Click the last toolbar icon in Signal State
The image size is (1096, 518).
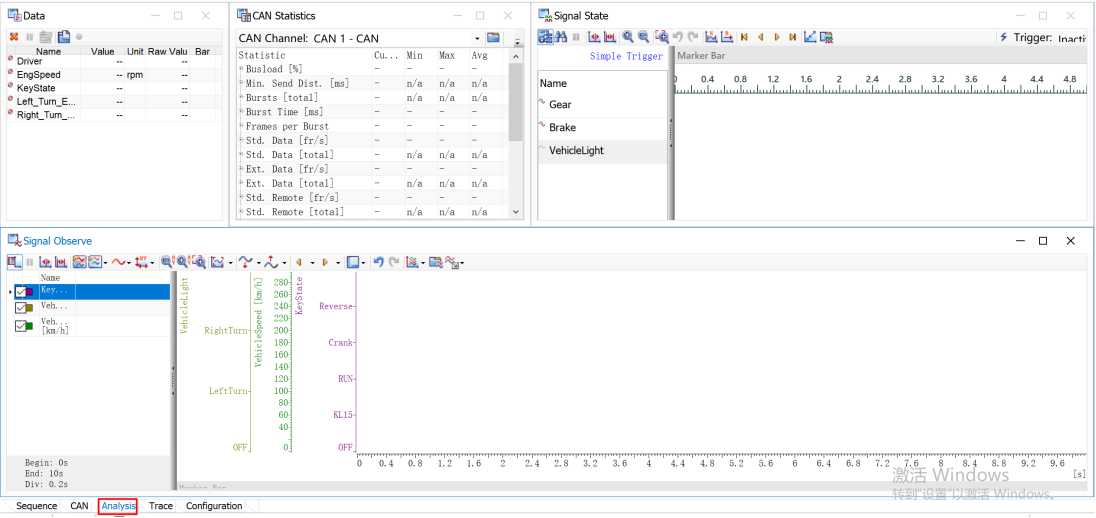point(827,37)
